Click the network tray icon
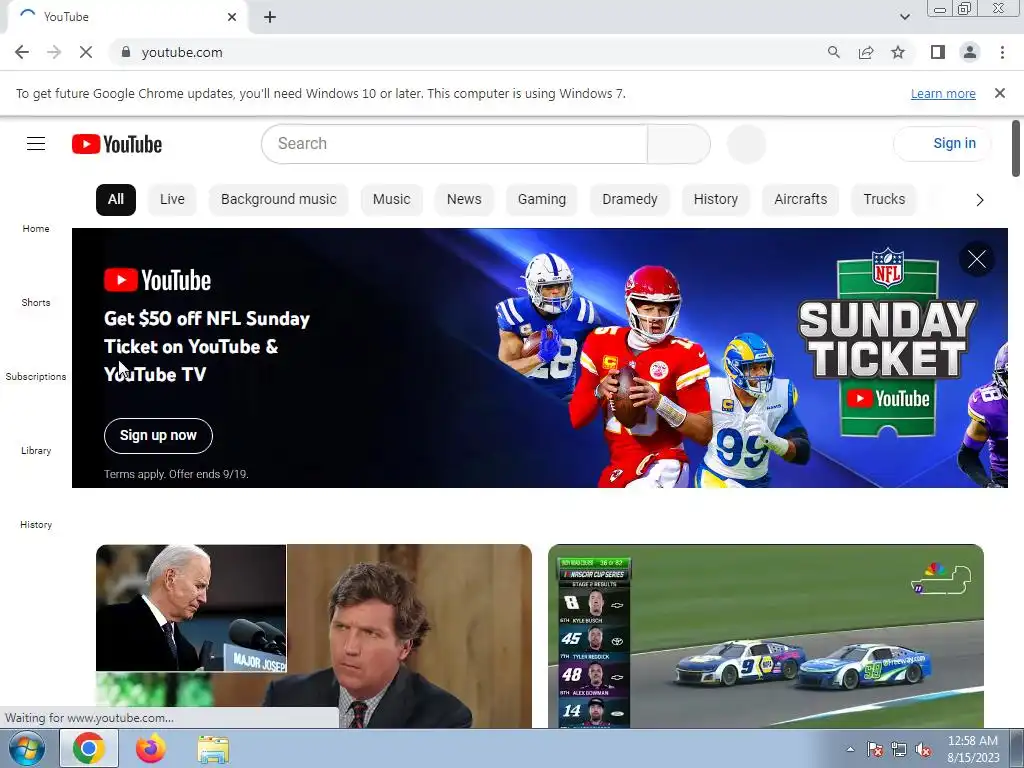This screenshot has height=768, width=1024. point(899,750)
